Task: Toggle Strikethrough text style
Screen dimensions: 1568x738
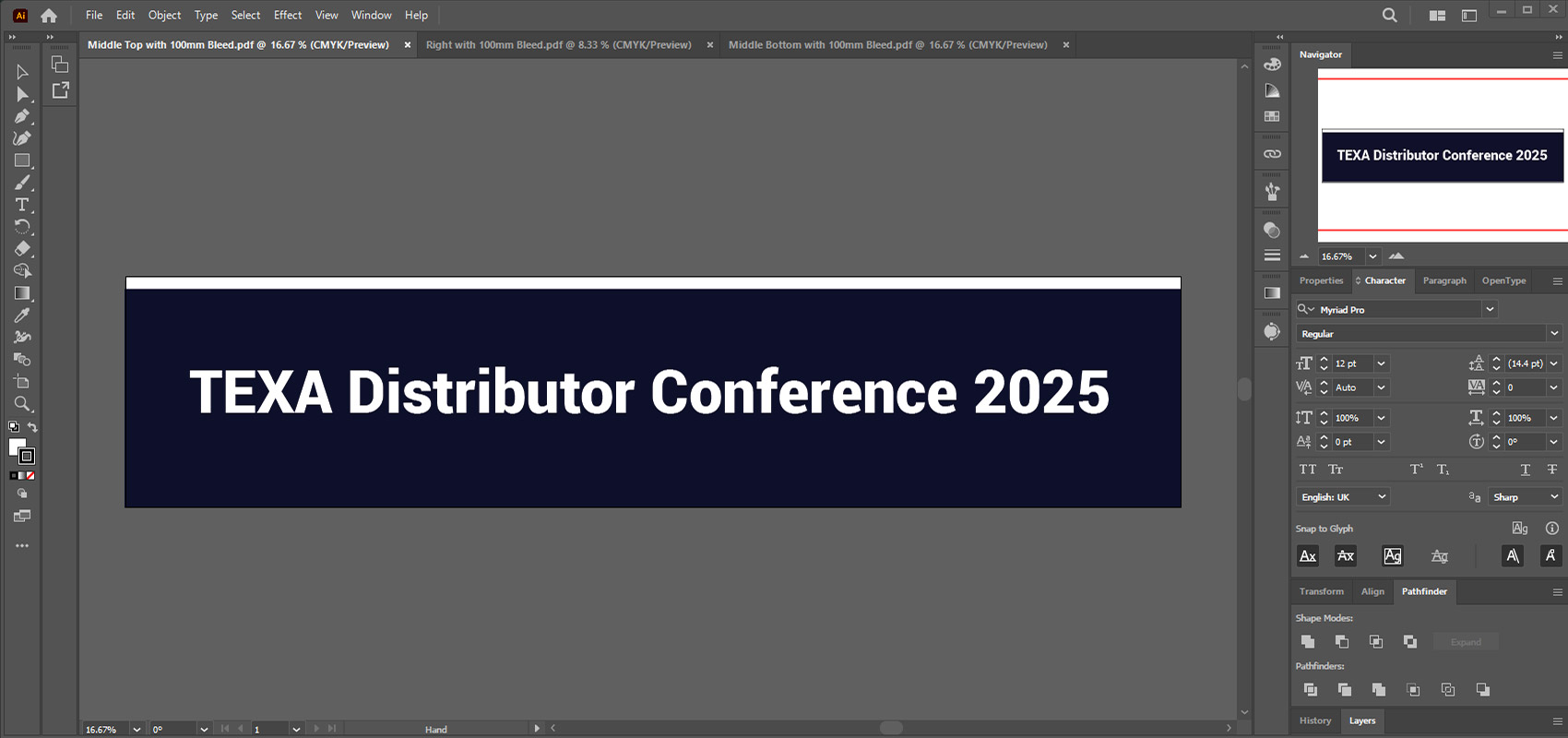Action: point(1552,470)
